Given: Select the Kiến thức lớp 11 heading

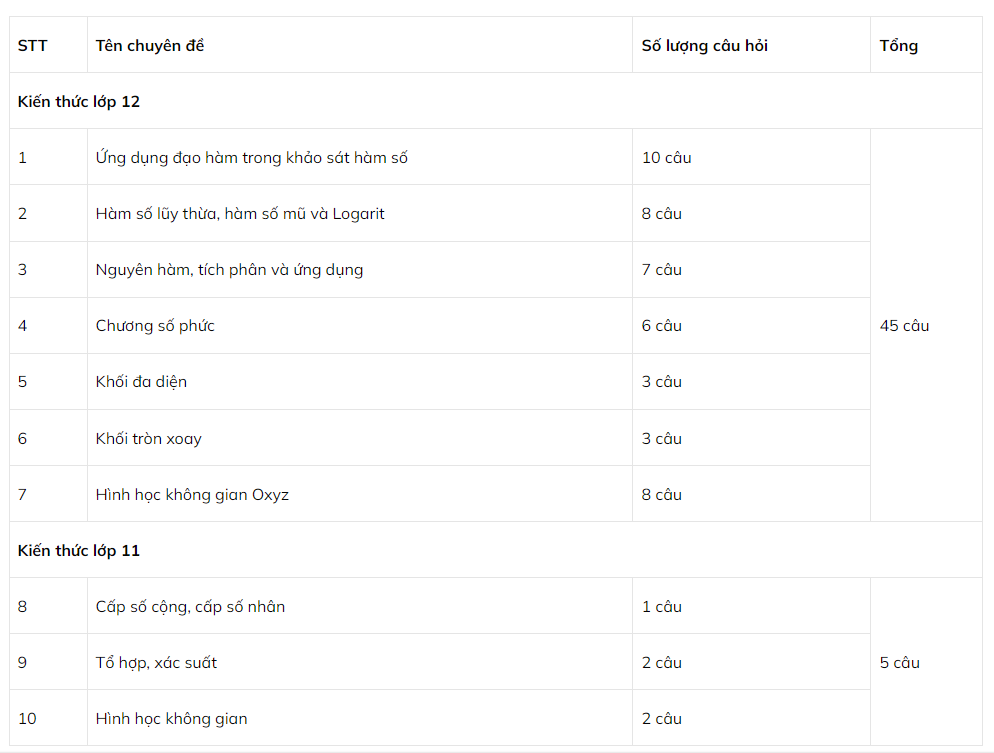Looking at the screenshot, I should coord(79,551).
